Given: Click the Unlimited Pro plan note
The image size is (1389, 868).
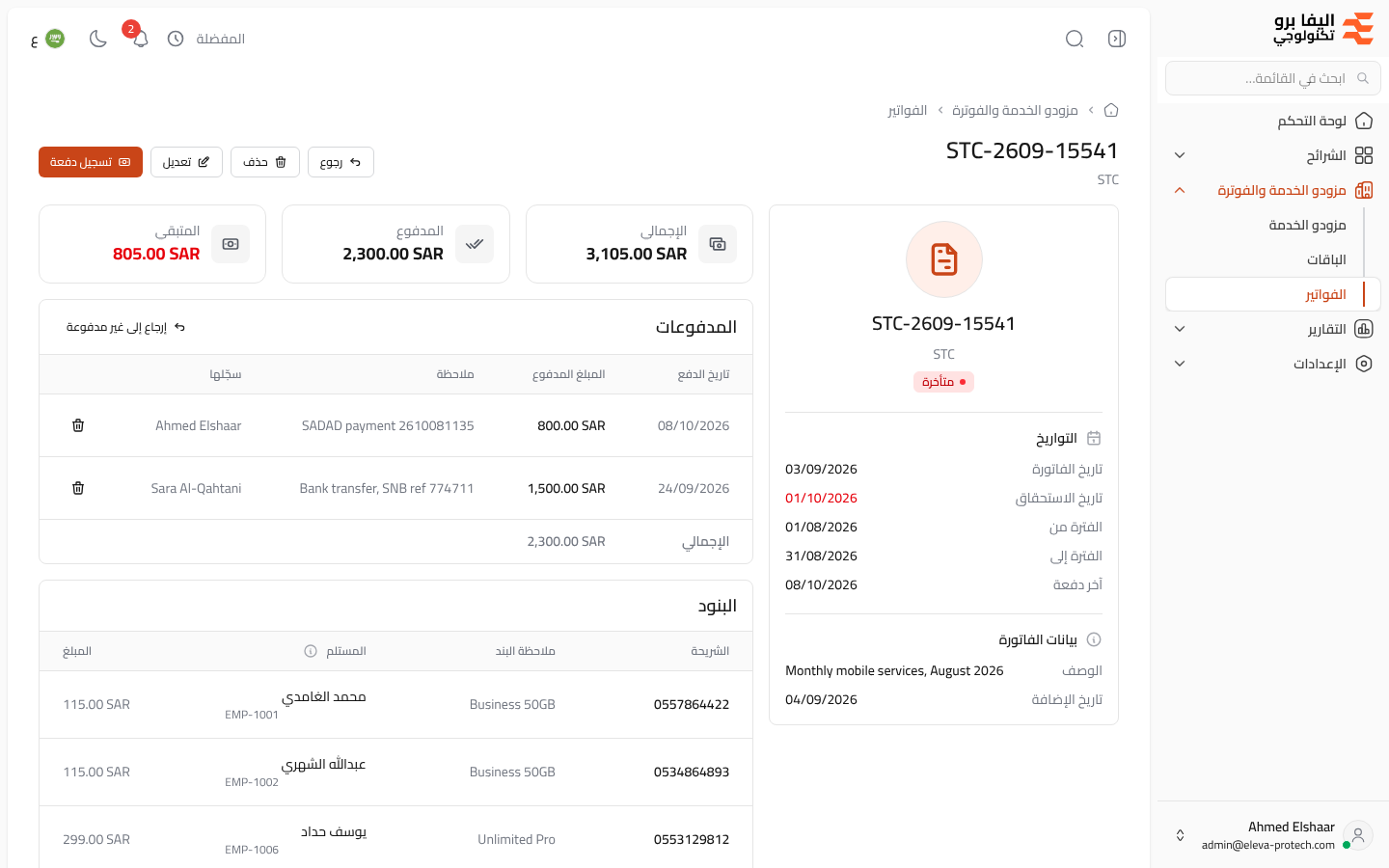Looking at the screenshot, I should [x=516, y=839].
